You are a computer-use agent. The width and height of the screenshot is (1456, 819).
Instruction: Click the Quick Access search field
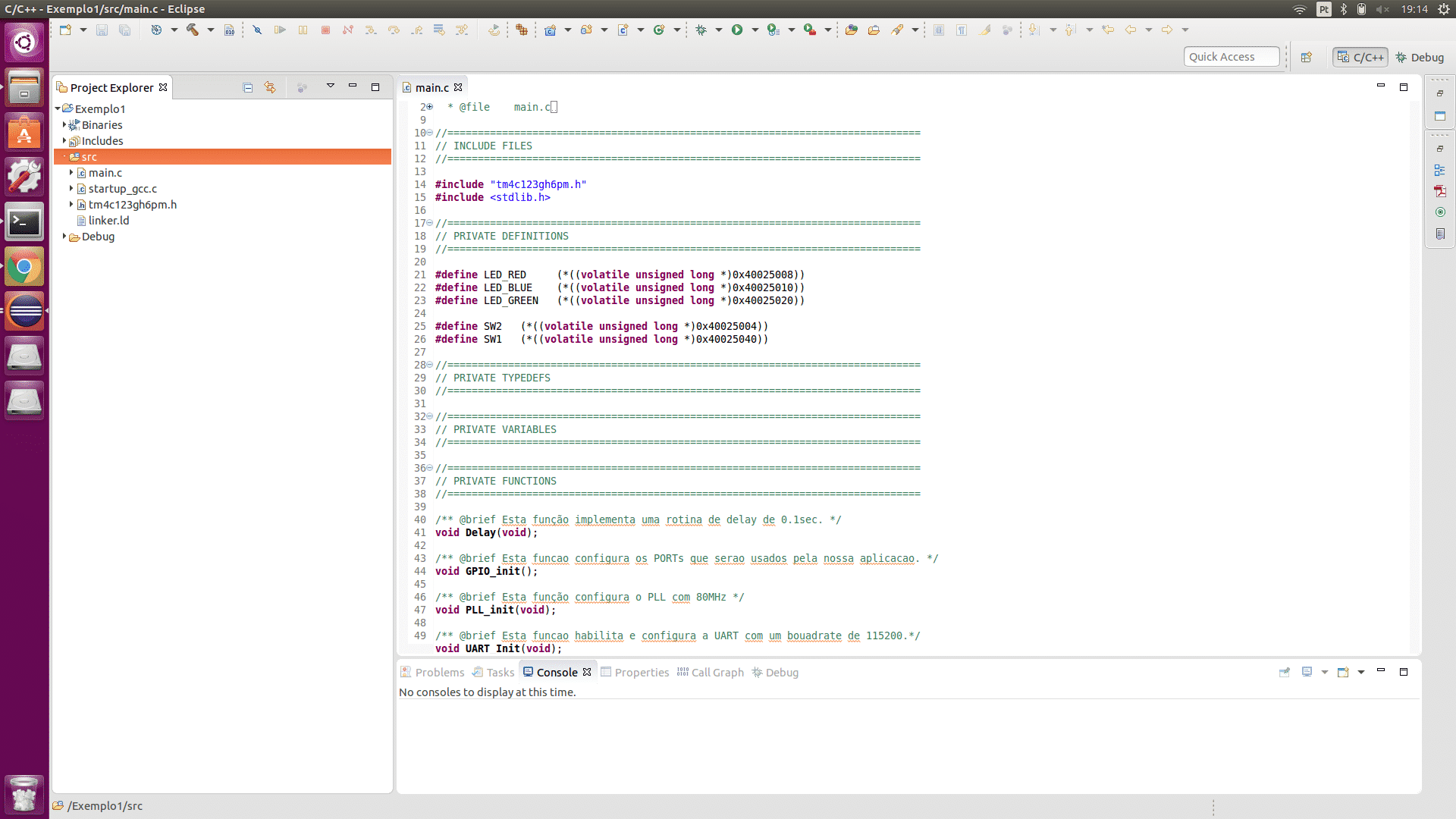point(1231,57)
